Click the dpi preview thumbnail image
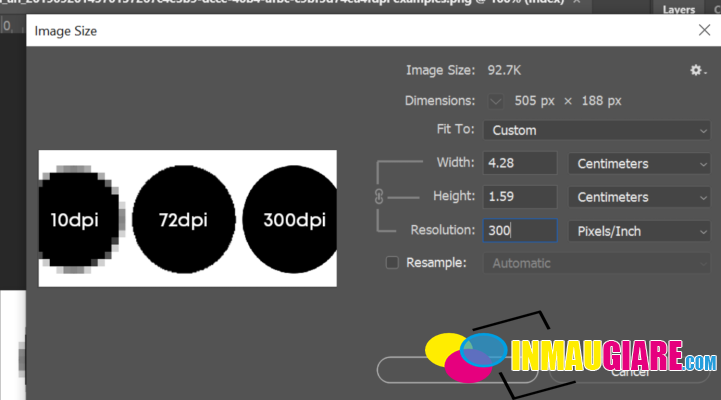 188,218
